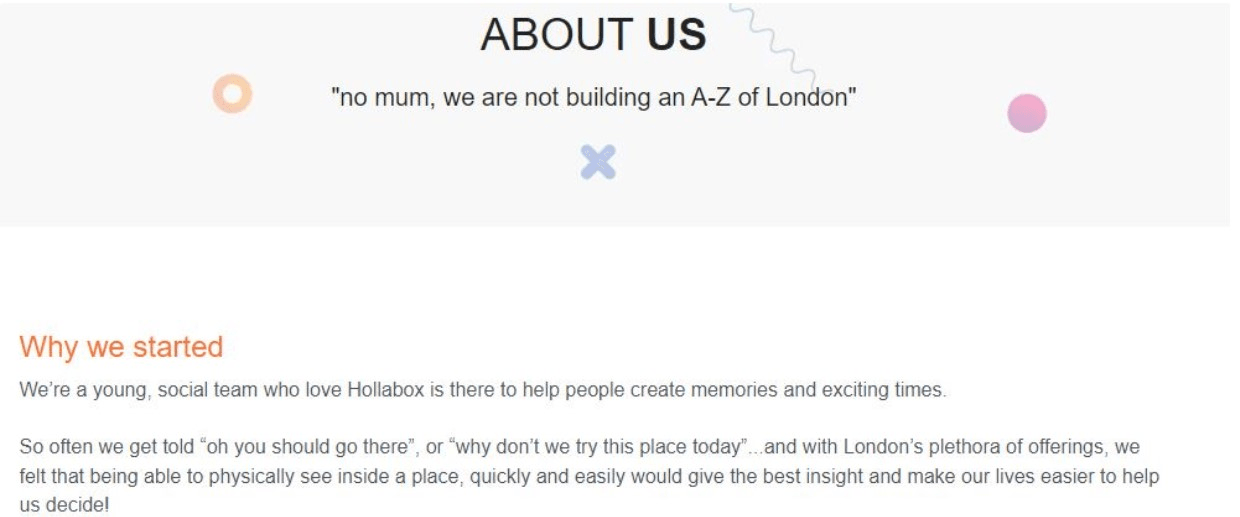Click the bold US in the heading
Image resolution: width=1240 pixels, height=517 pixels.
[x=677, y=35]
